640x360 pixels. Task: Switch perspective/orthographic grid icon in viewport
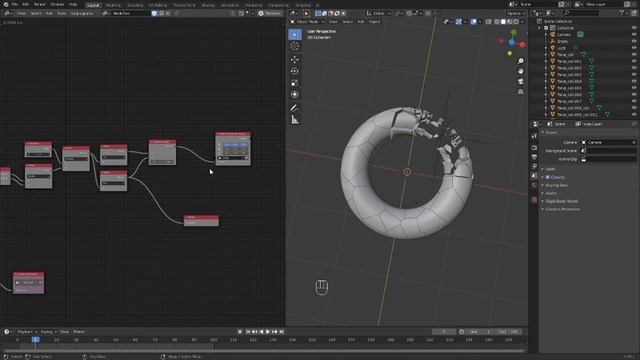521,92
